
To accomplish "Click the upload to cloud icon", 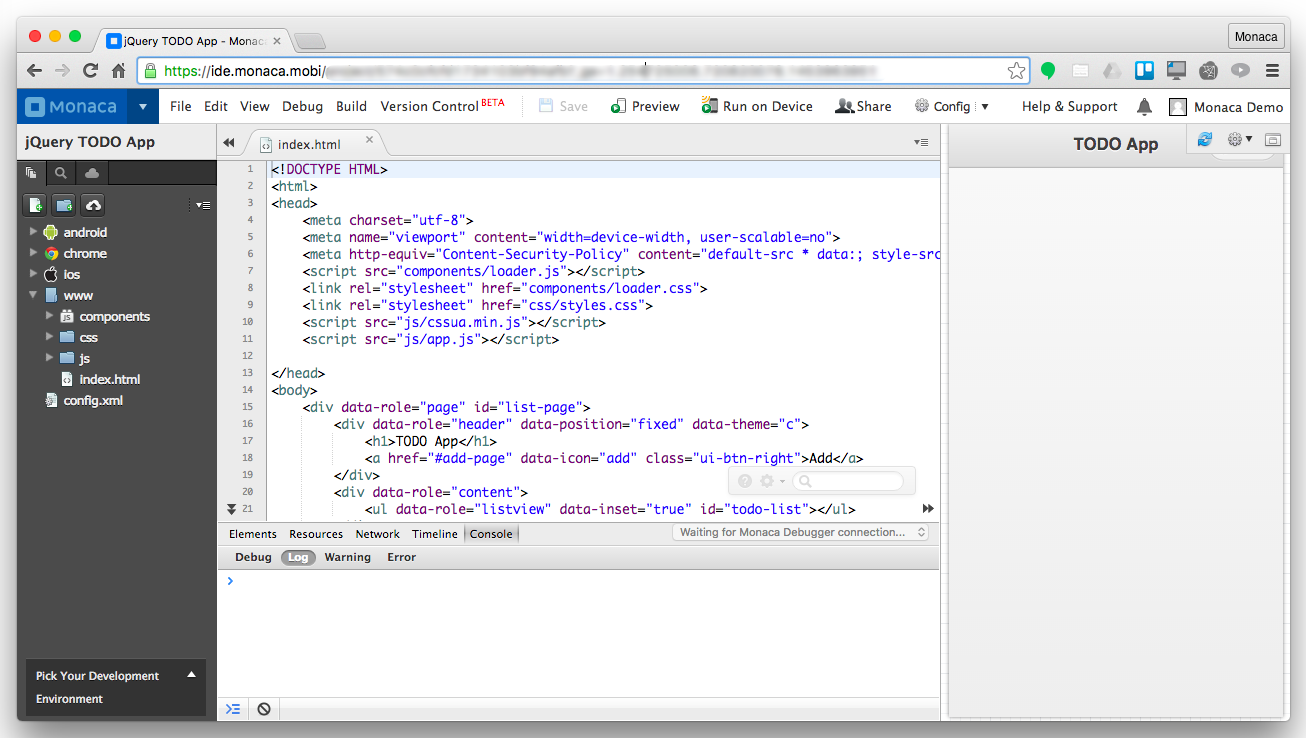I will [93, 205].
